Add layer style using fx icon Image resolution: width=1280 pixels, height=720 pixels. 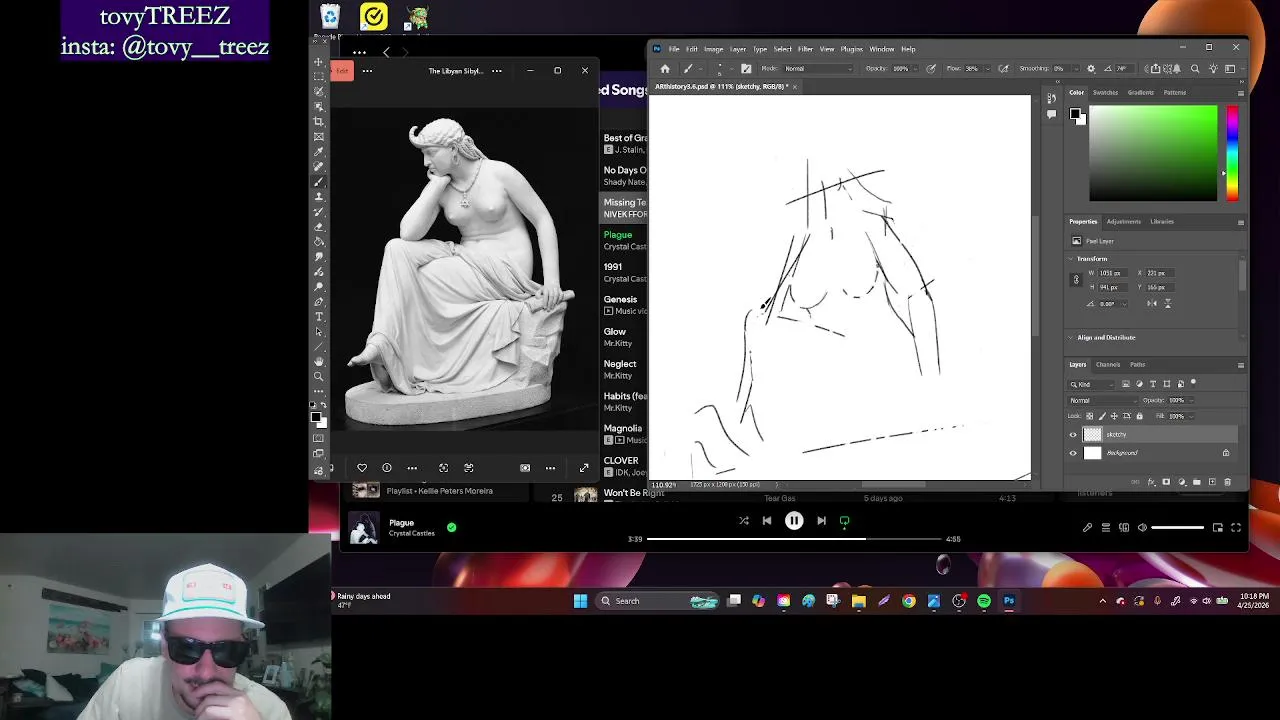tap(1150, 482)
